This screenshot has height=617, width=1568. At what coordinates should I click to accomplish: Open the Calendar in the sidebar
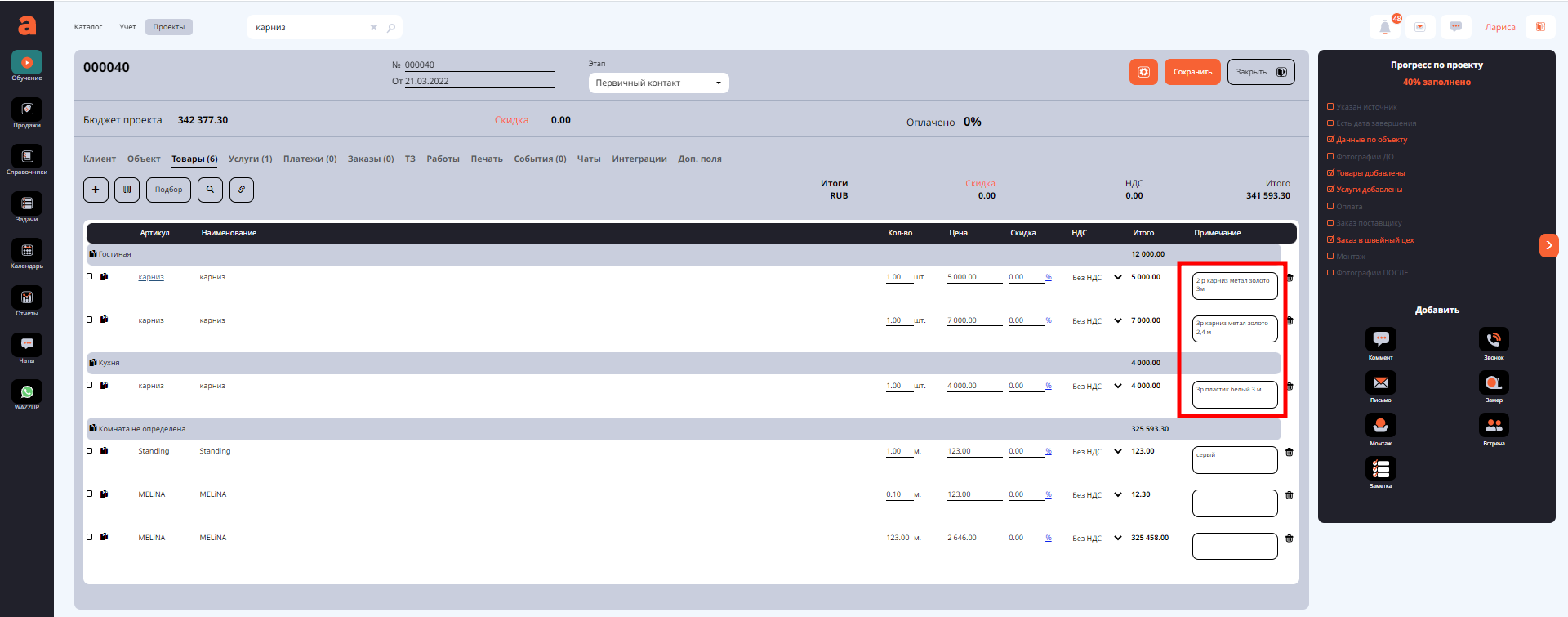click(27, 251)
